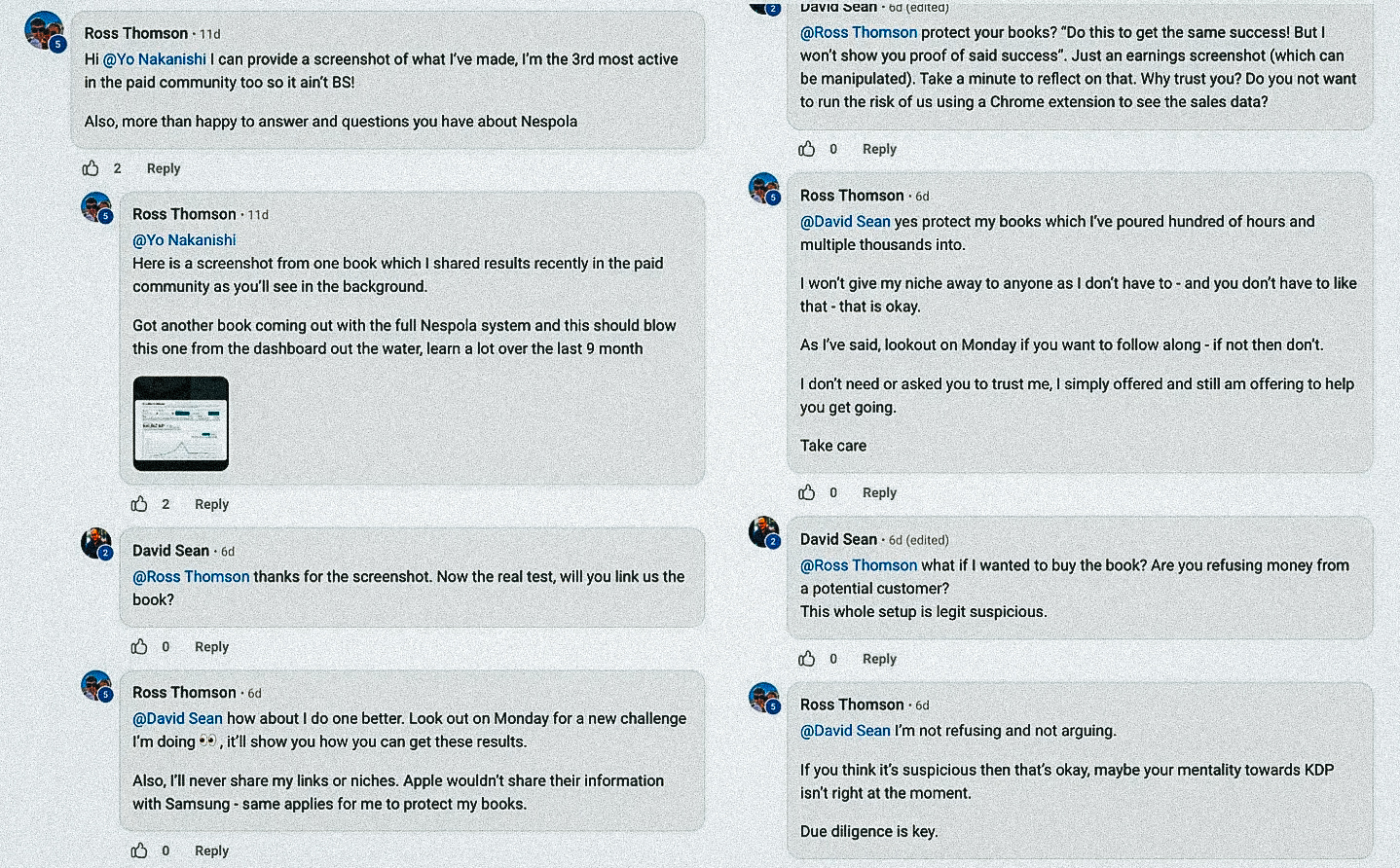The height and width of the screenshot is (868, 1400).
Task: Click the @David Sean mention in 'yes protect my books'
Action: point(845,222)
